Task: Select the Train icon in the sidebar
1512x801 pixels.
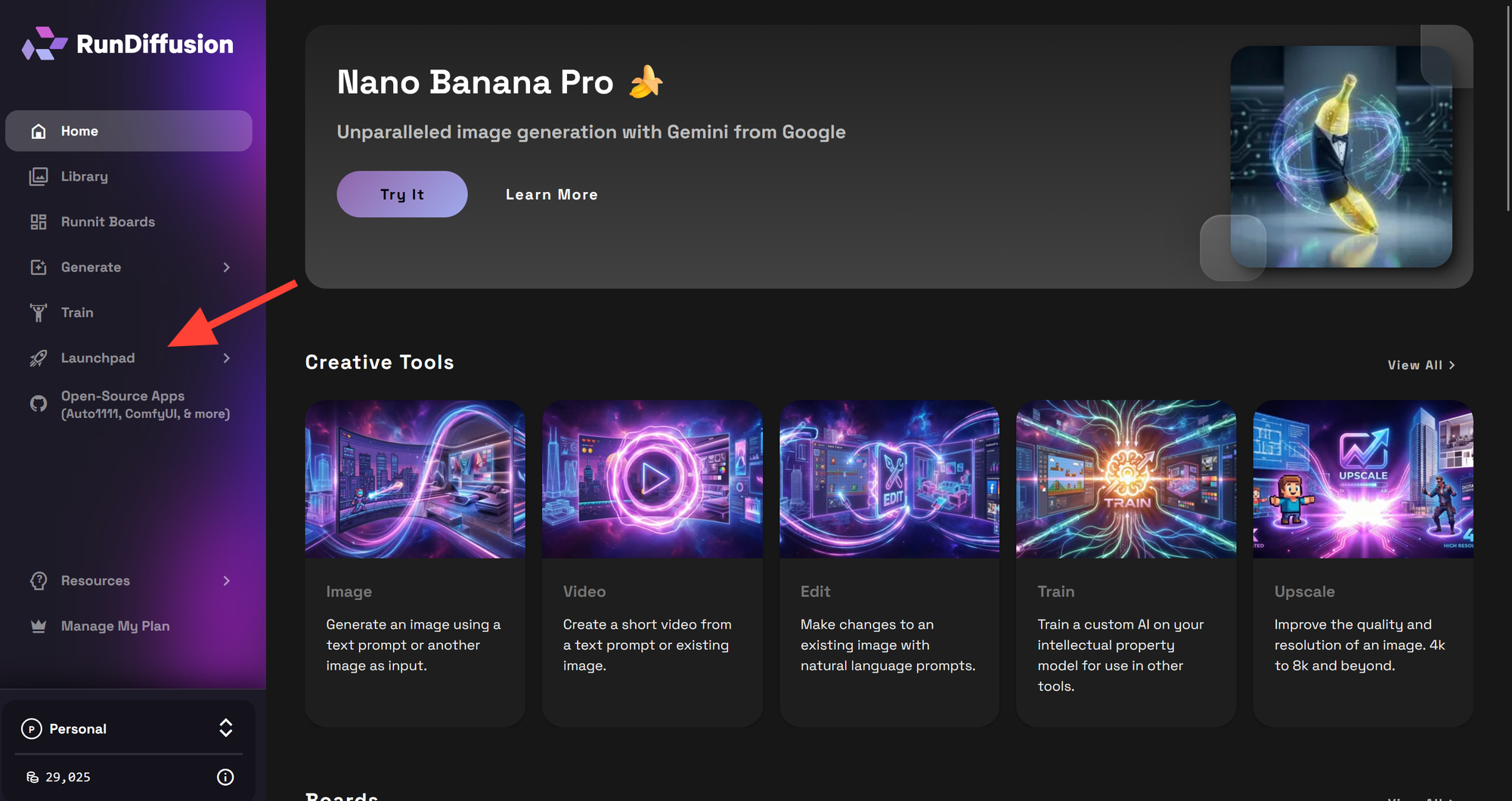Action: pos(39,312)
